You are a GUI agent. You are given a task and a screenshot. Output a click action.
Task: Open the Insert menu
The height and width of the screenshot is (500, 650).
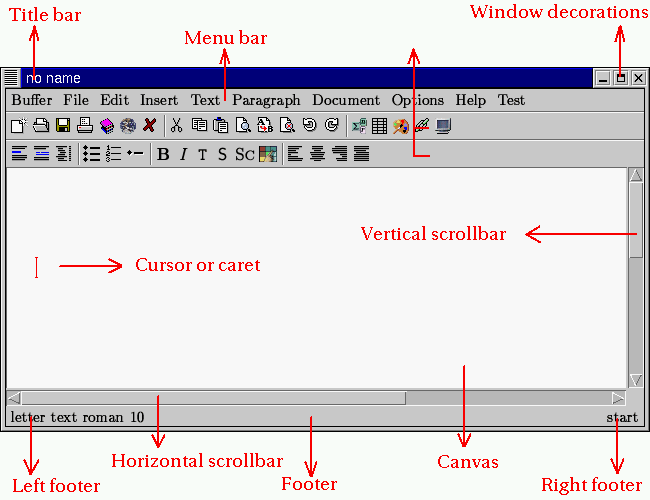click(x=159, y=100)
